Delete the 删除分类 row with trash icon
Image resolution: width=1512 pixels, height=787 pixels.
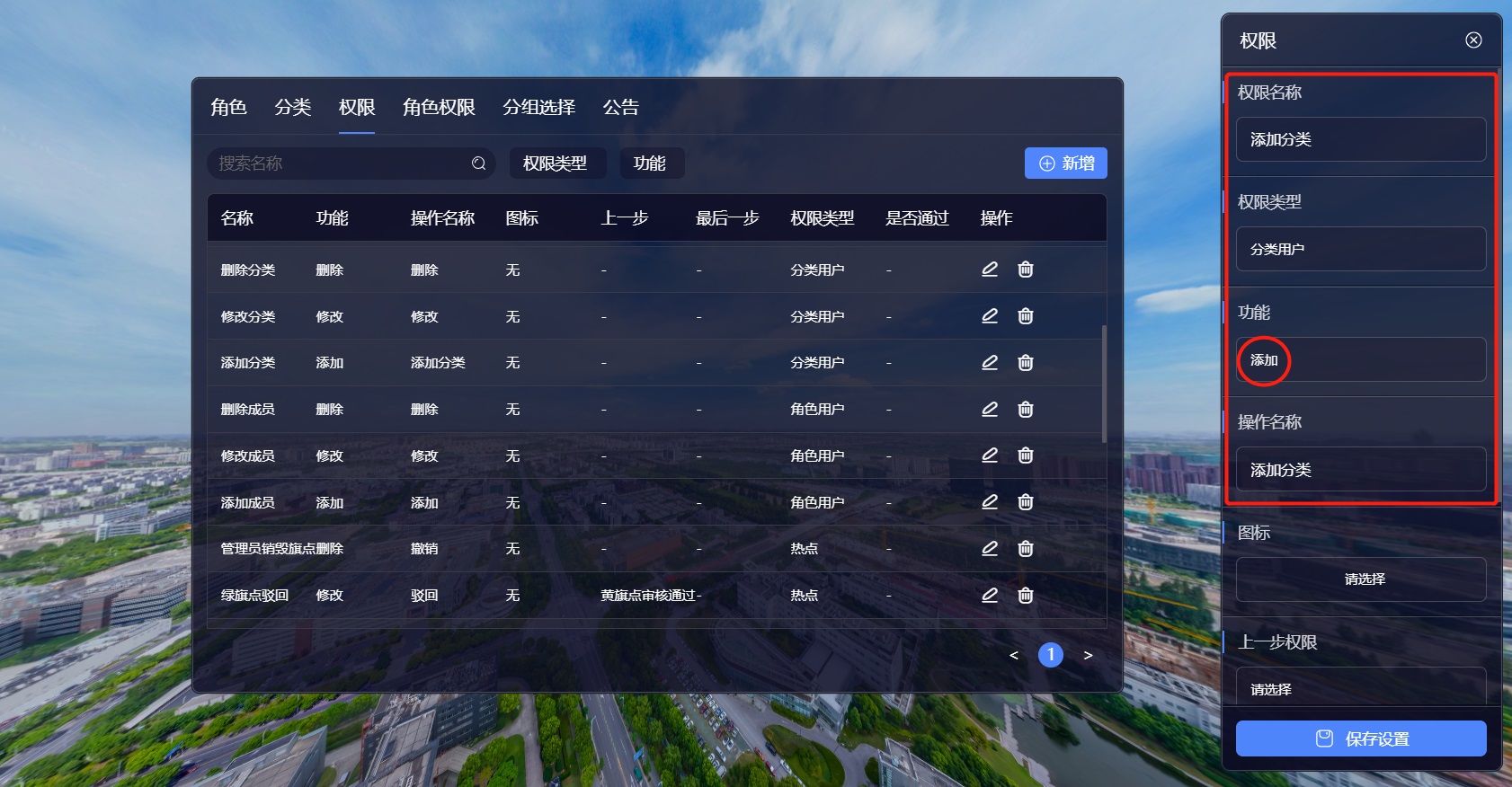point(1026,270)
